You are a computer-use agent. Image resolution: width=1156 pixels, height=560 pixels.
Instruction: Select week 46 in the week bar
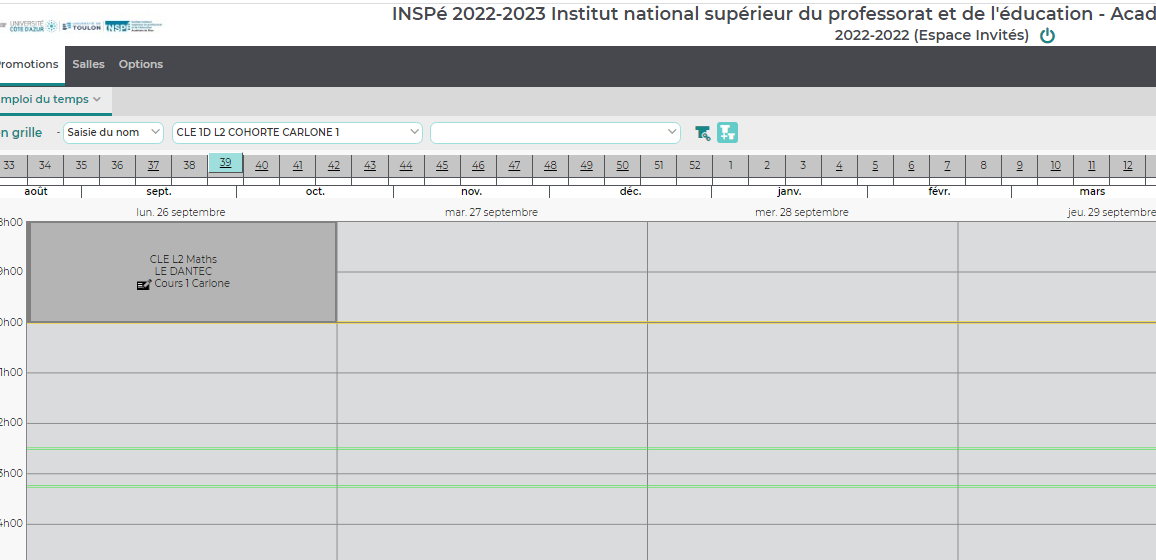coord(478,165)
